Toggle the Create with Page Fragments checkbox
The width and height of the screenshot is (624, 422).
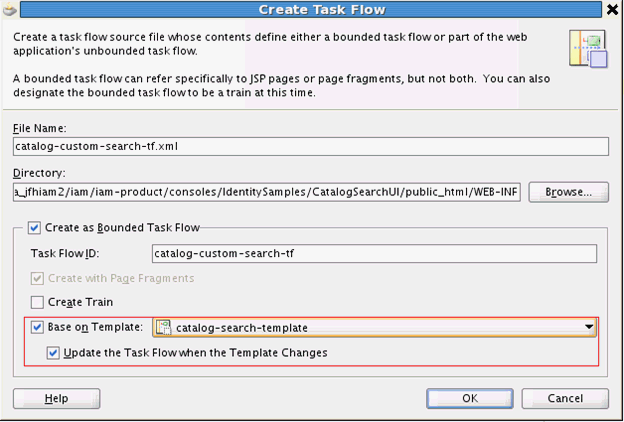[37, 278]
